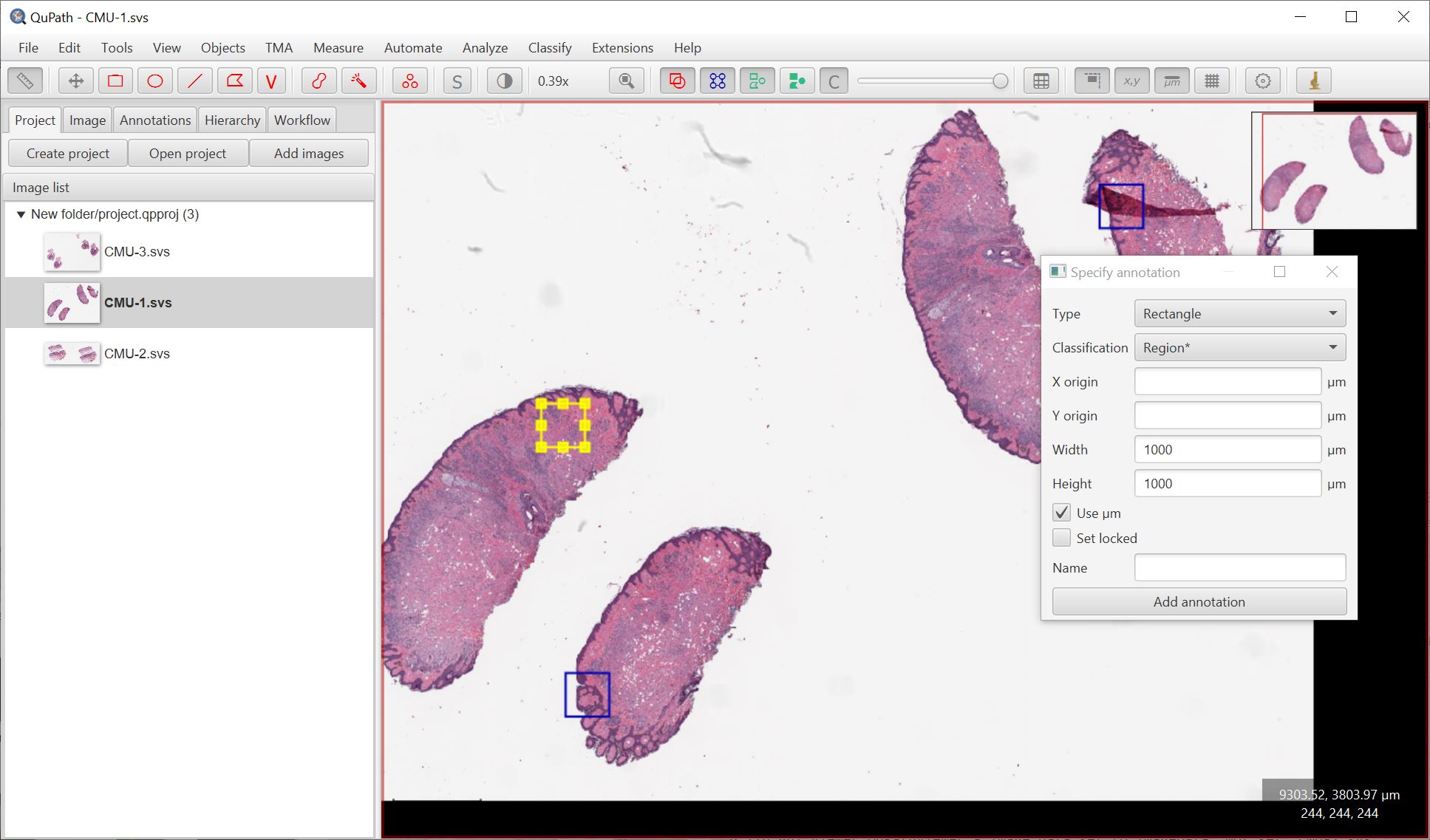Image resolution: width=1430 pixels, height=840 pixels.
Task: Open the measurement table icon
Action: (1041, 81)
